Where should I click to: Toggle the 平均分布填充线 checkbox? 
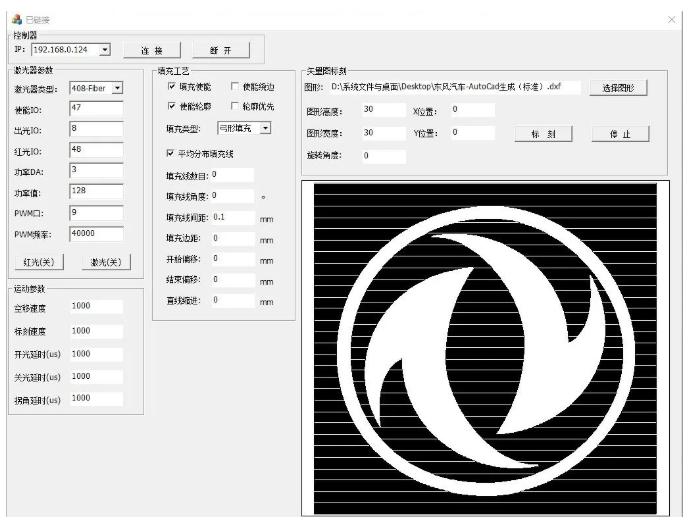[170, 153]
